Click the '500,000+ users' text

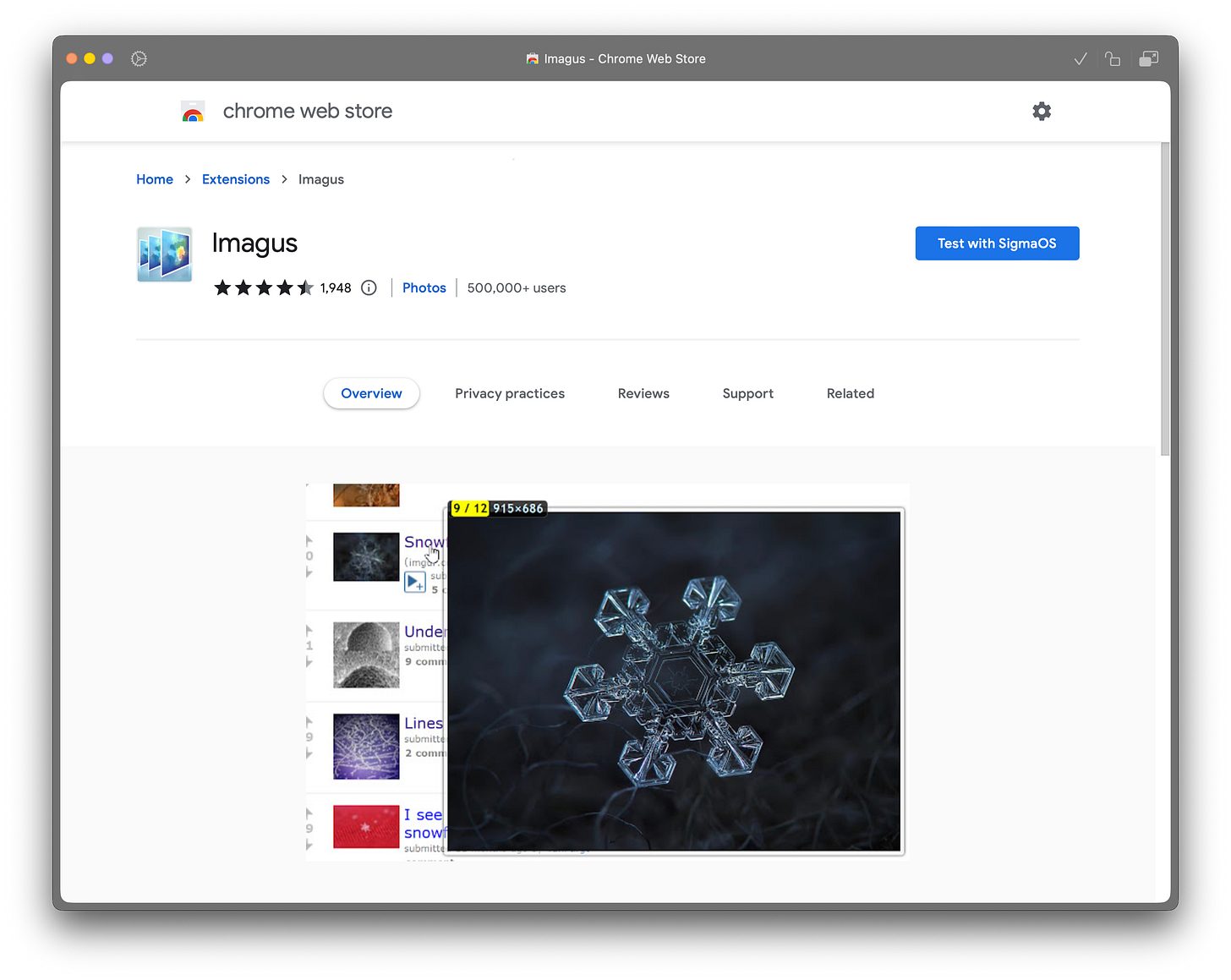coord(517,287)
